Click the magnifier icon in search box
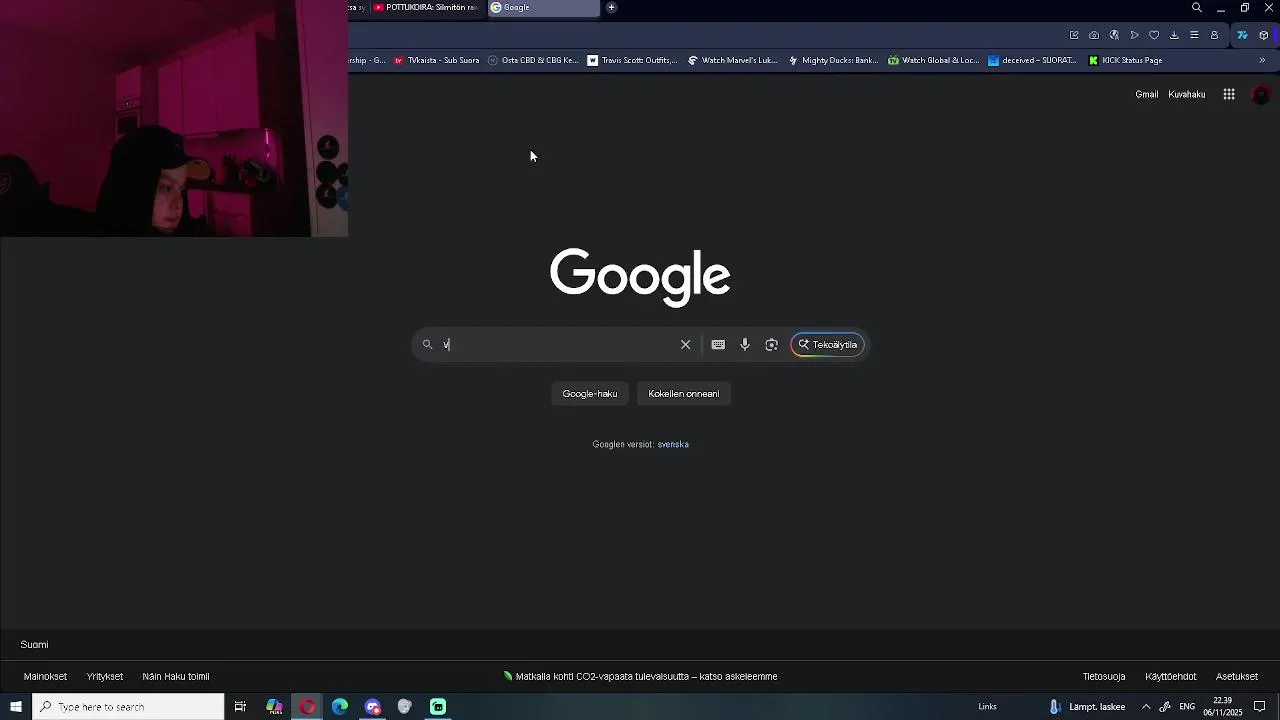 tap(427, 344)
